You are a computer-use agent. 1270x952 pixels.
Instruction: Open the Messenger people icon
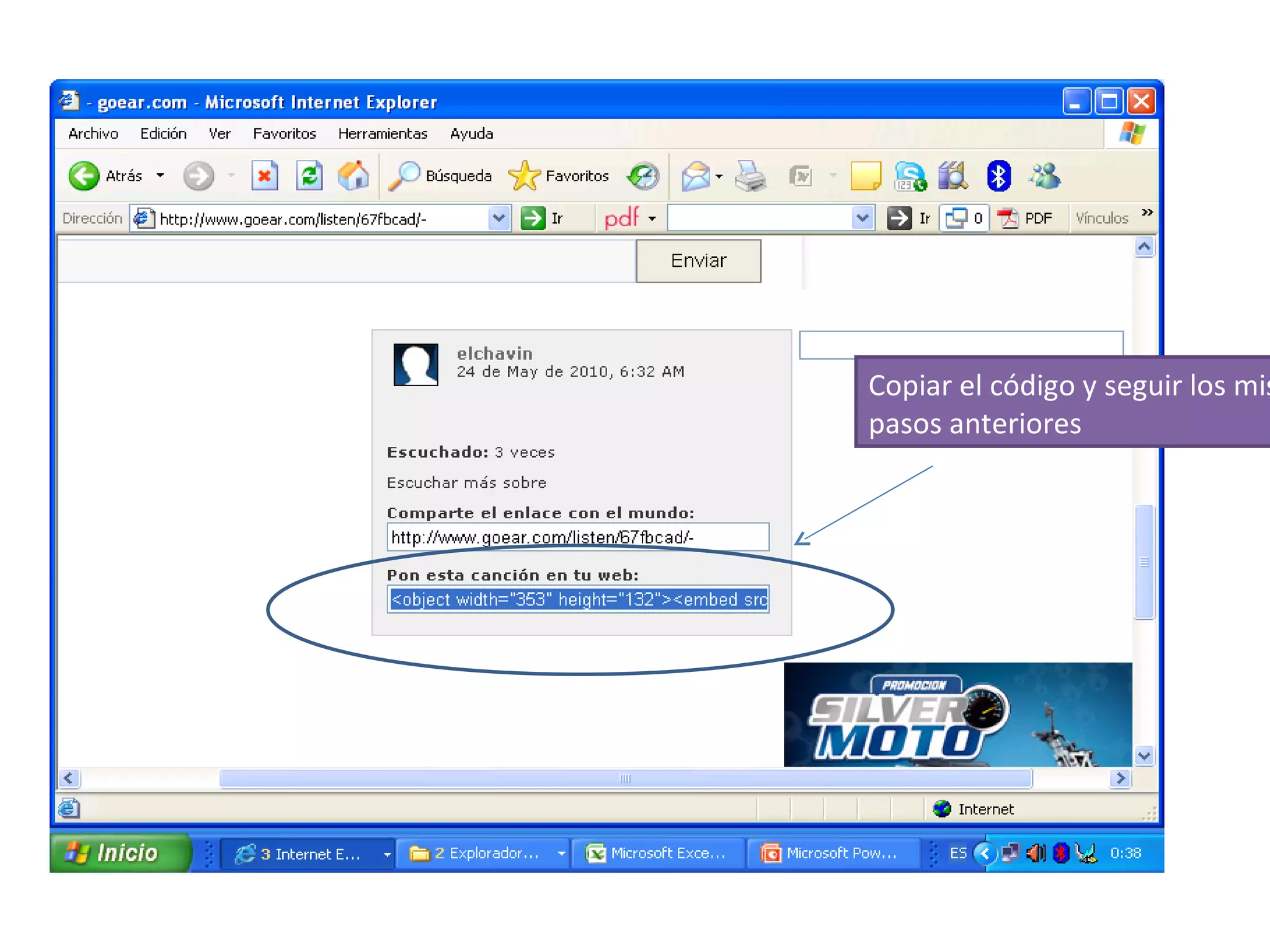click(x=1046, y=176)
